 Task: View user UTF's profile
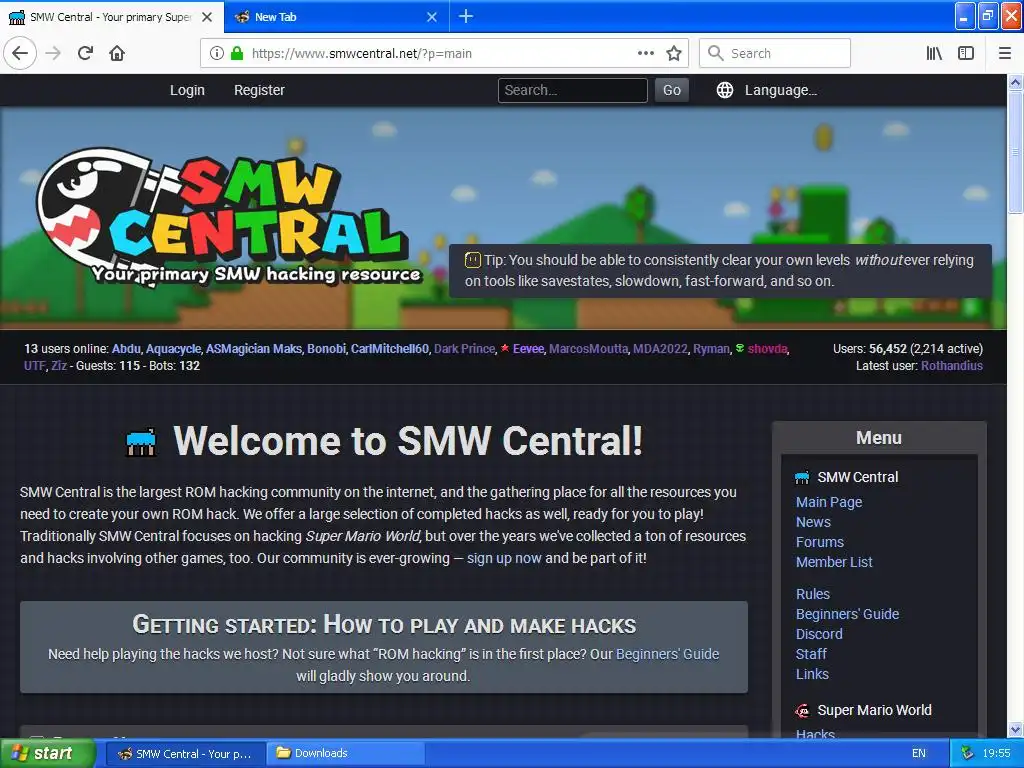pos(35,366)
